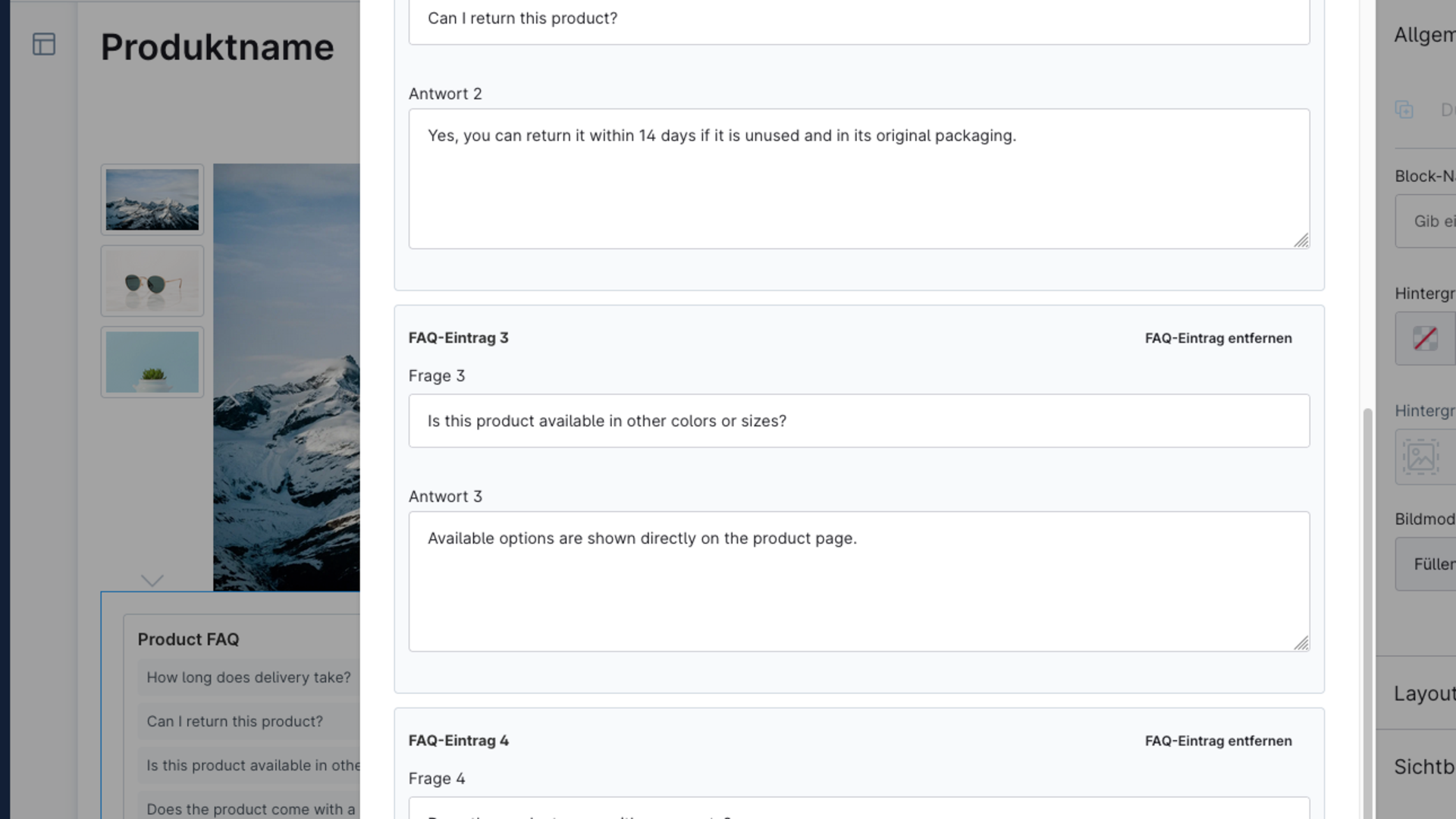Click the duplicate block icon in sidebar
The width and height of the screenshot is (1456, 819).
(x=1404, y=109)
